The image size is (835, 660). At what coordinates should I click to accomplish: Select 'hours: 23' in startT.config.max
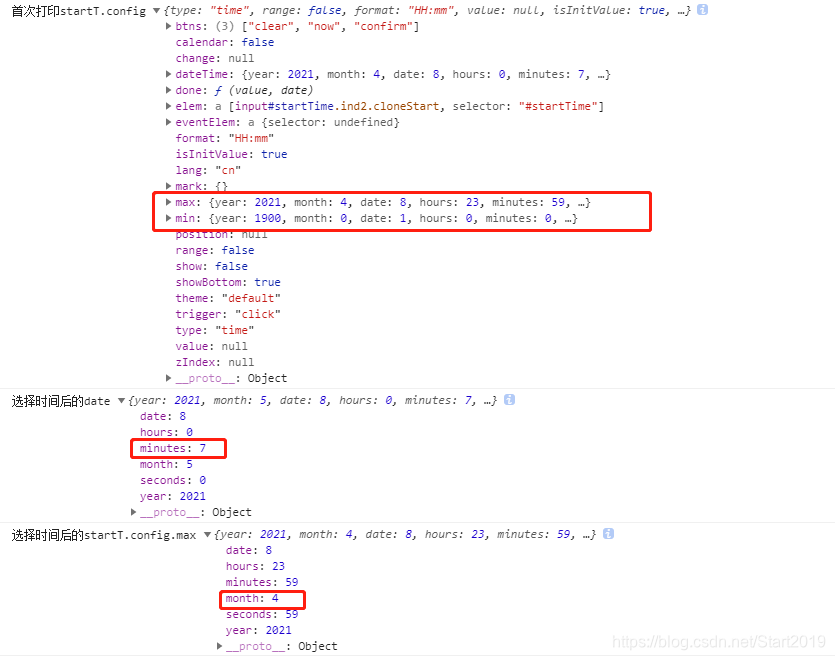coord(255,566)
